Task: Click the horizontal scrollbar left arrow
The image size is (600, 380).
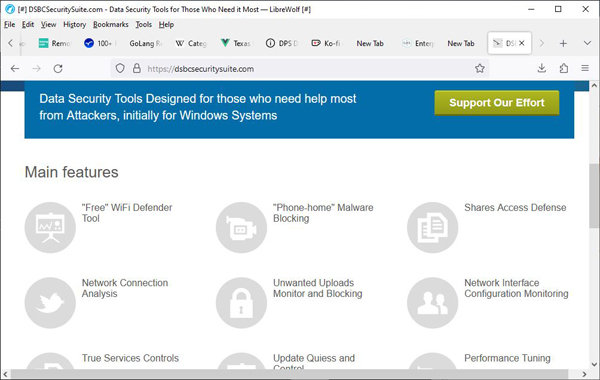Action: coord(5,374)
